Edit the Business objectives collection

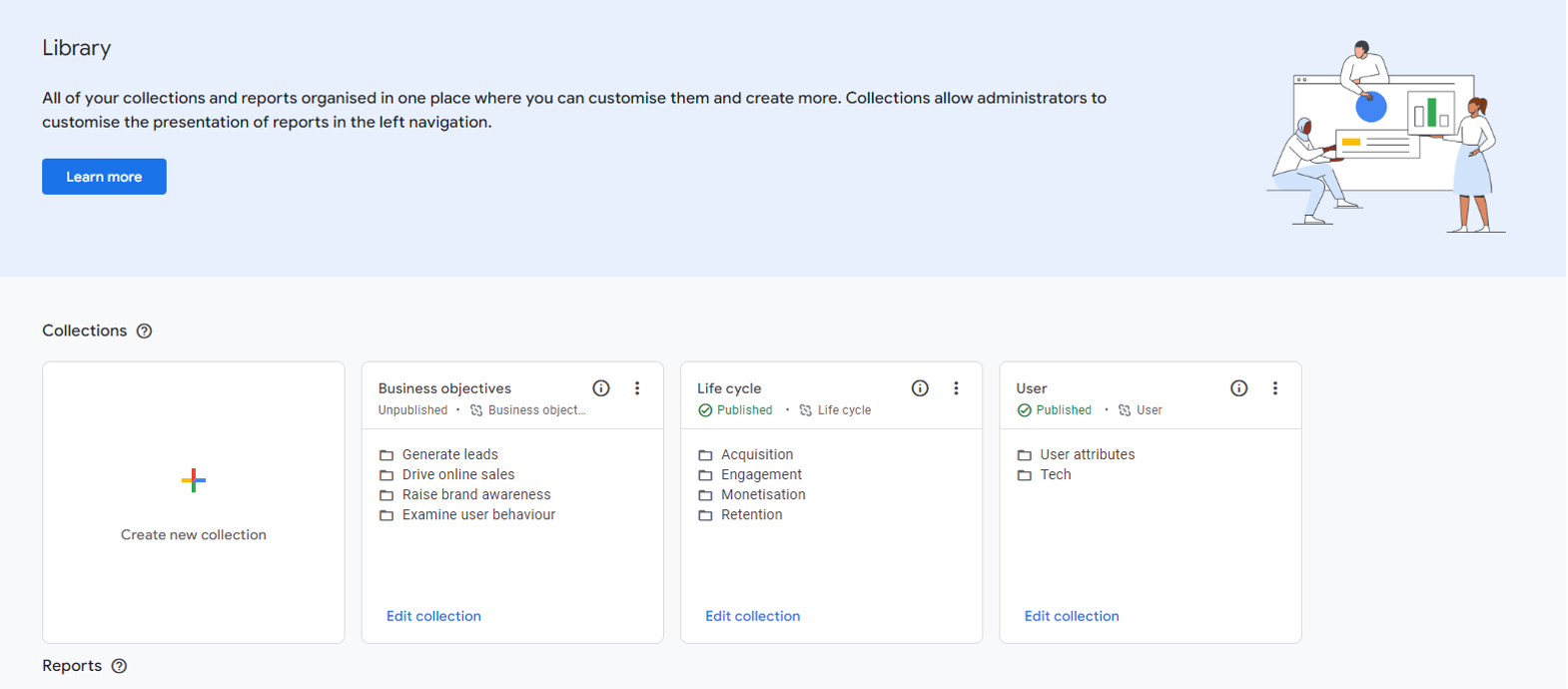coord(433,616)
